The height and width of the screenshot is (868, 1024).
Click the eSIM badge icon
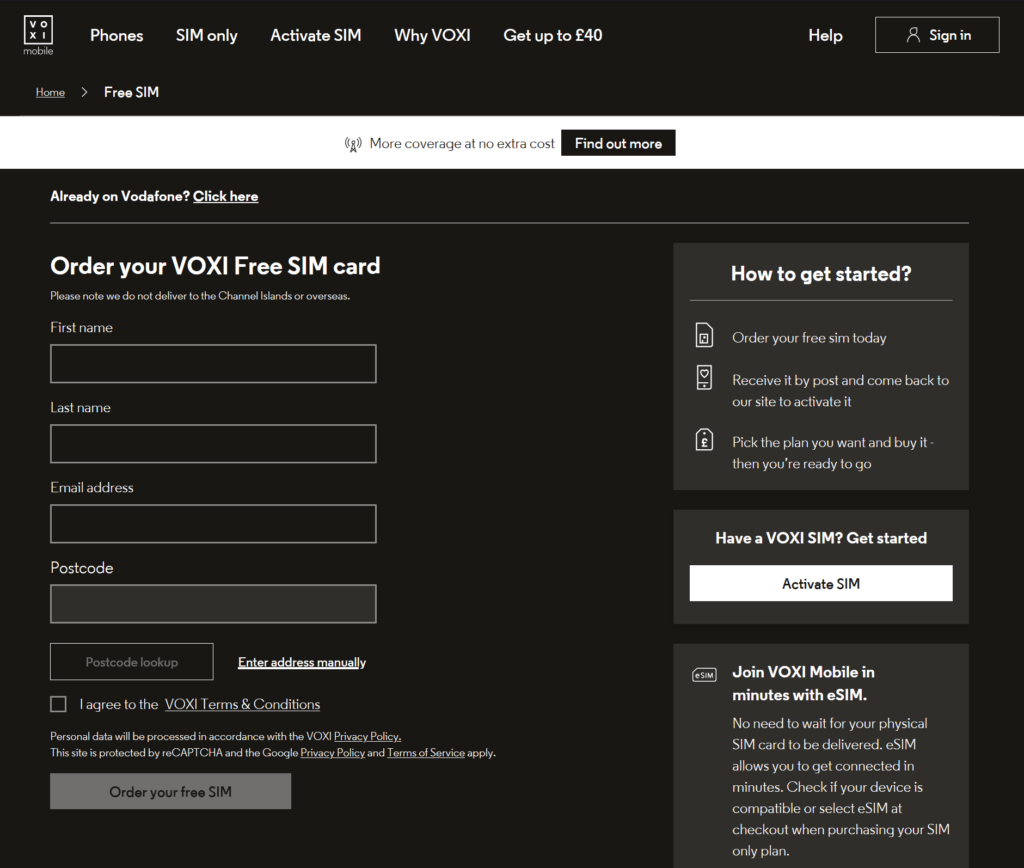[x=704, y=675]
